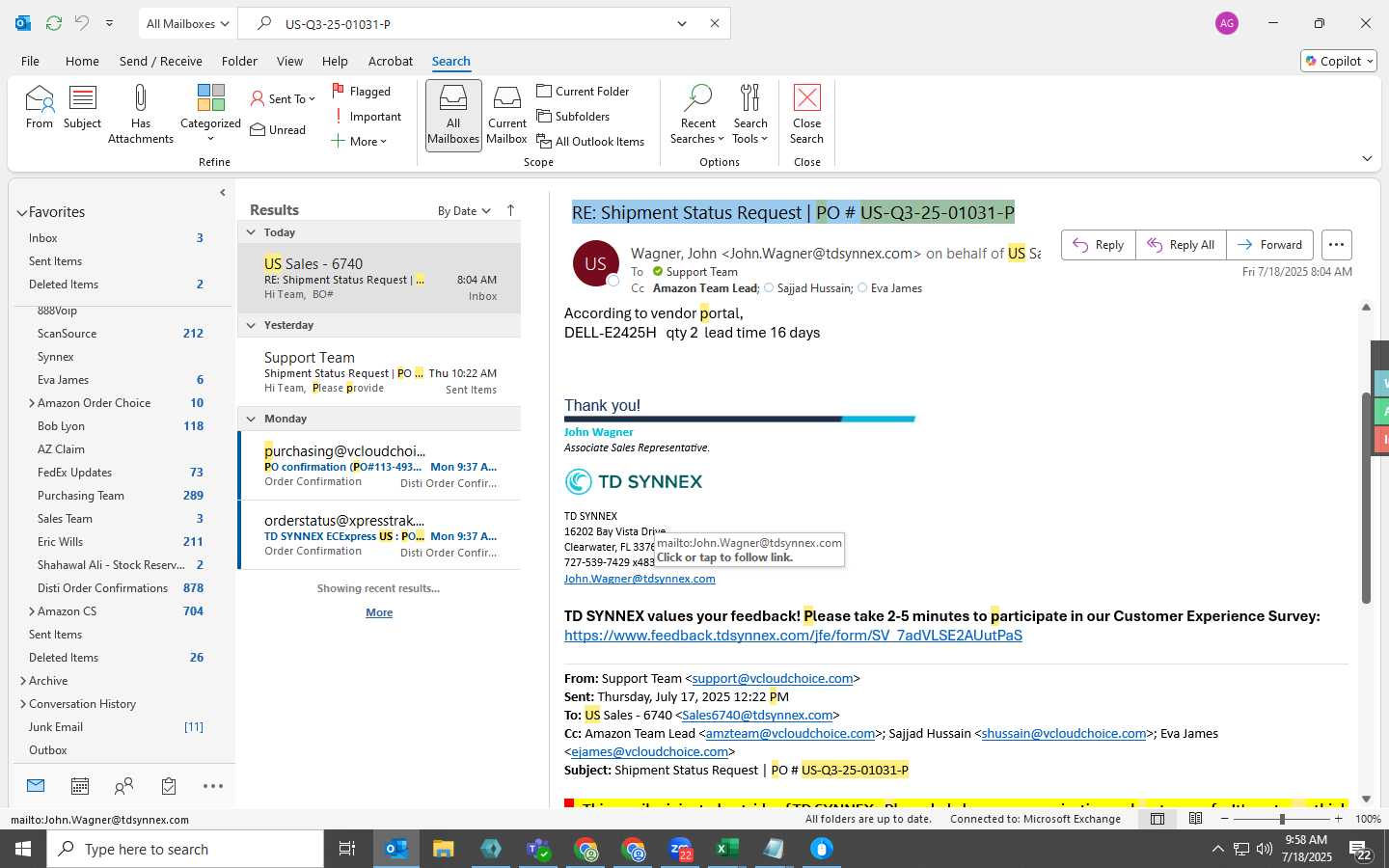Switch to the View tab
This screenshot has height=868, width=1389.
tap(289, 61)
